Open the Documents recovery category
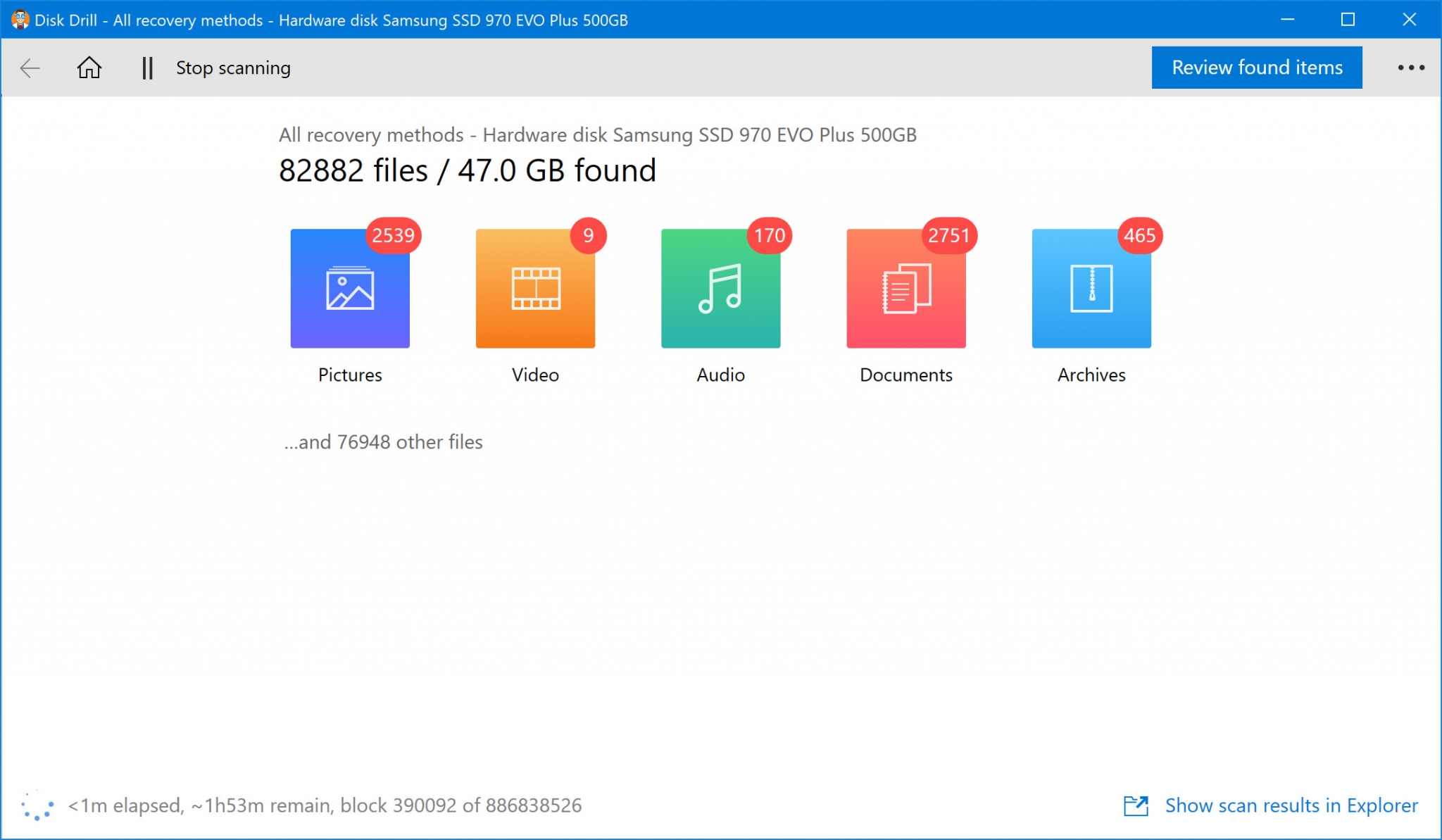 906,289
